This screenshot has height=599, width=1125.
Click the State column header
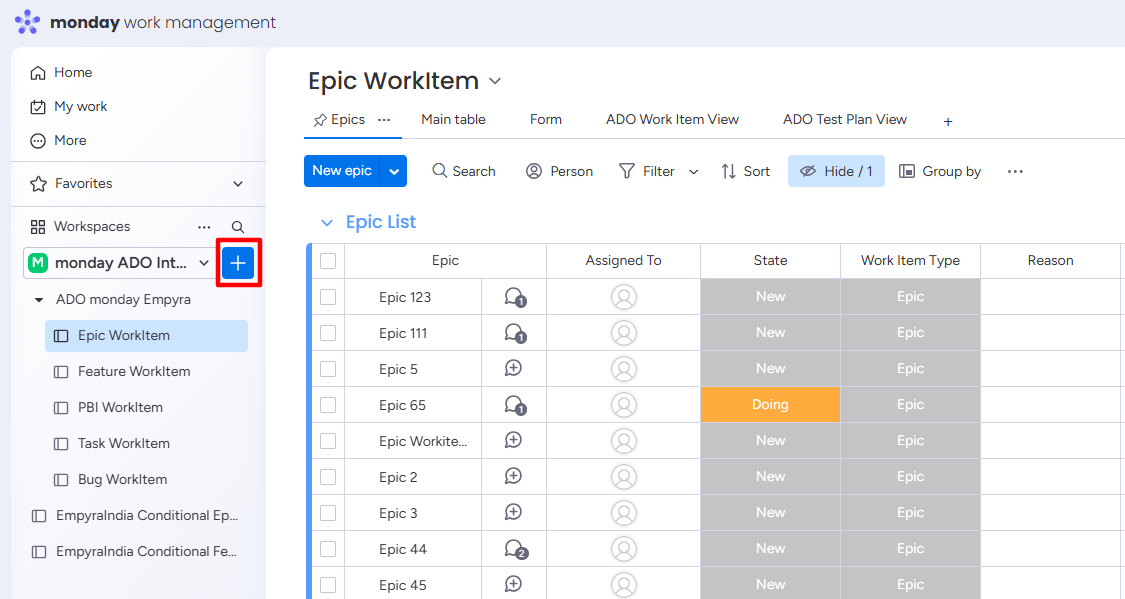point(771,261)
